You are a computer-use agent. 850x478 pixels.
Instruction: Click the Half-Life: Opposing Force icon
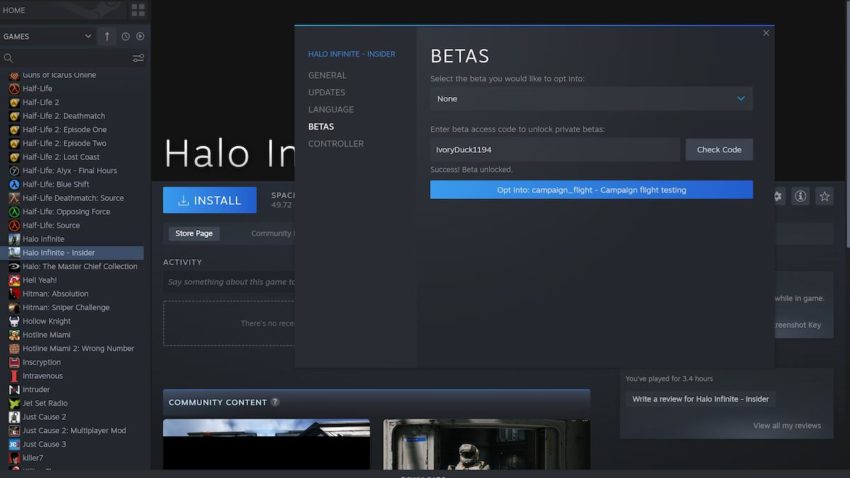coord(14,211)
